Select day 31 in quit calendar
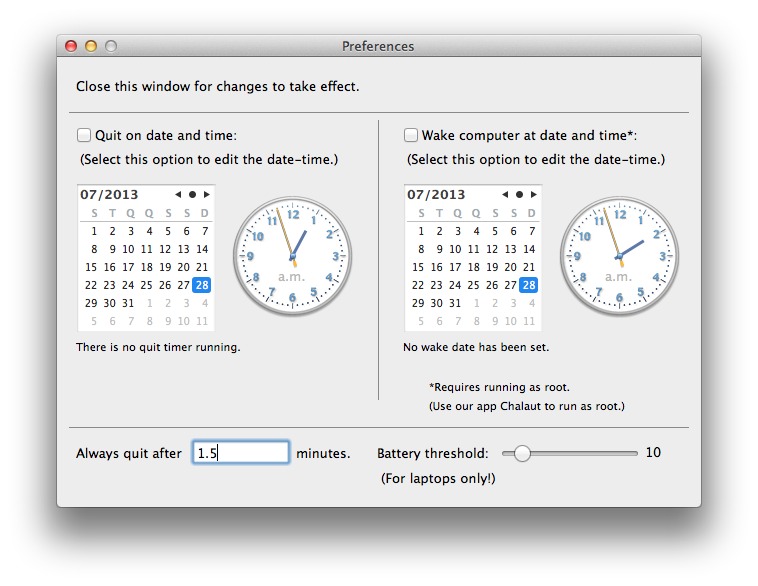 coord(128,303)
